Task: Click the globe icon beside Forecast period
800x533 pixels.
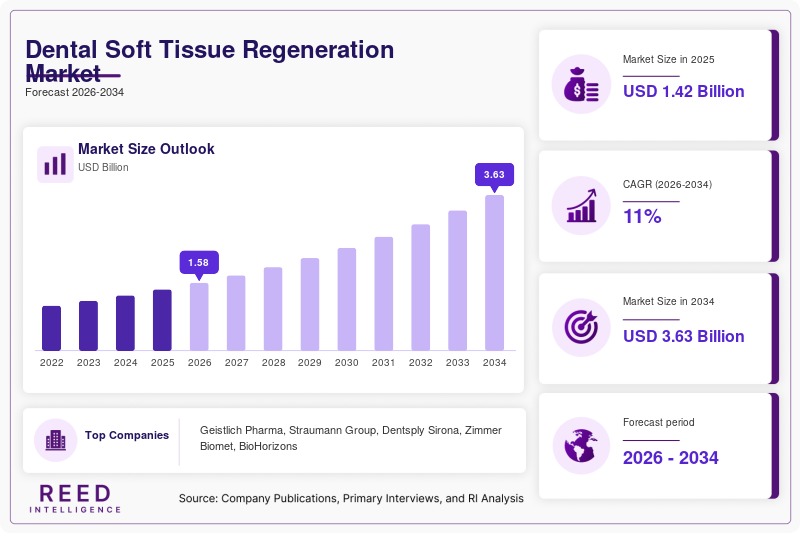Action: pyautogui.click(x=581, y=446)
